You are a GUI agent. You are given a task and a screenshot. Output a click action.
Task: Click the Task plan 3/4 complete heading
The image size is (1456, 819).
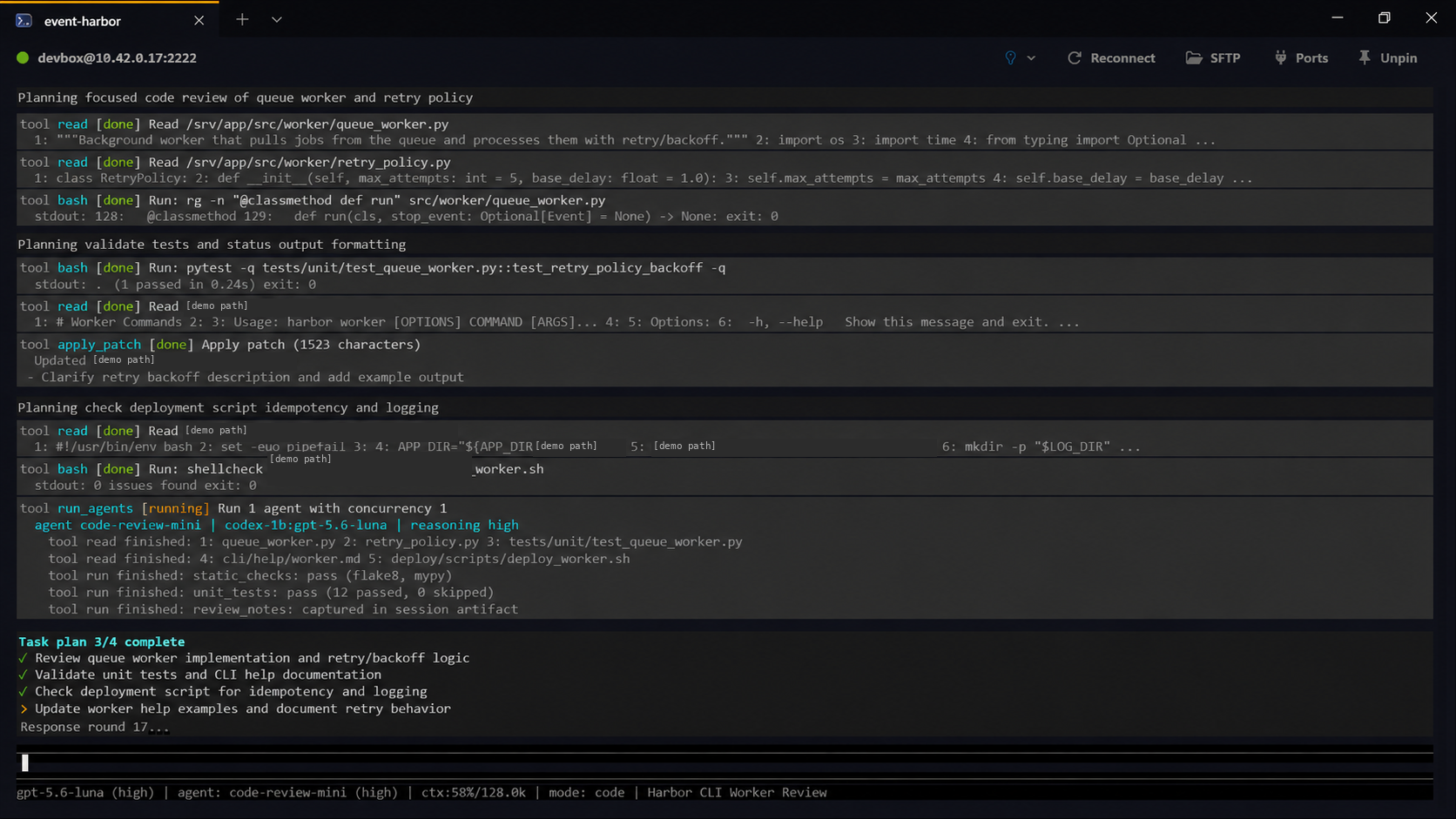pos(102,641)
